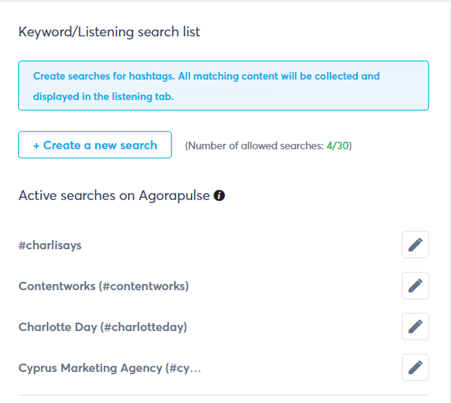
Task: Select the #charlisays search entry
Action: pyautogui.click(x=50, y=245)
